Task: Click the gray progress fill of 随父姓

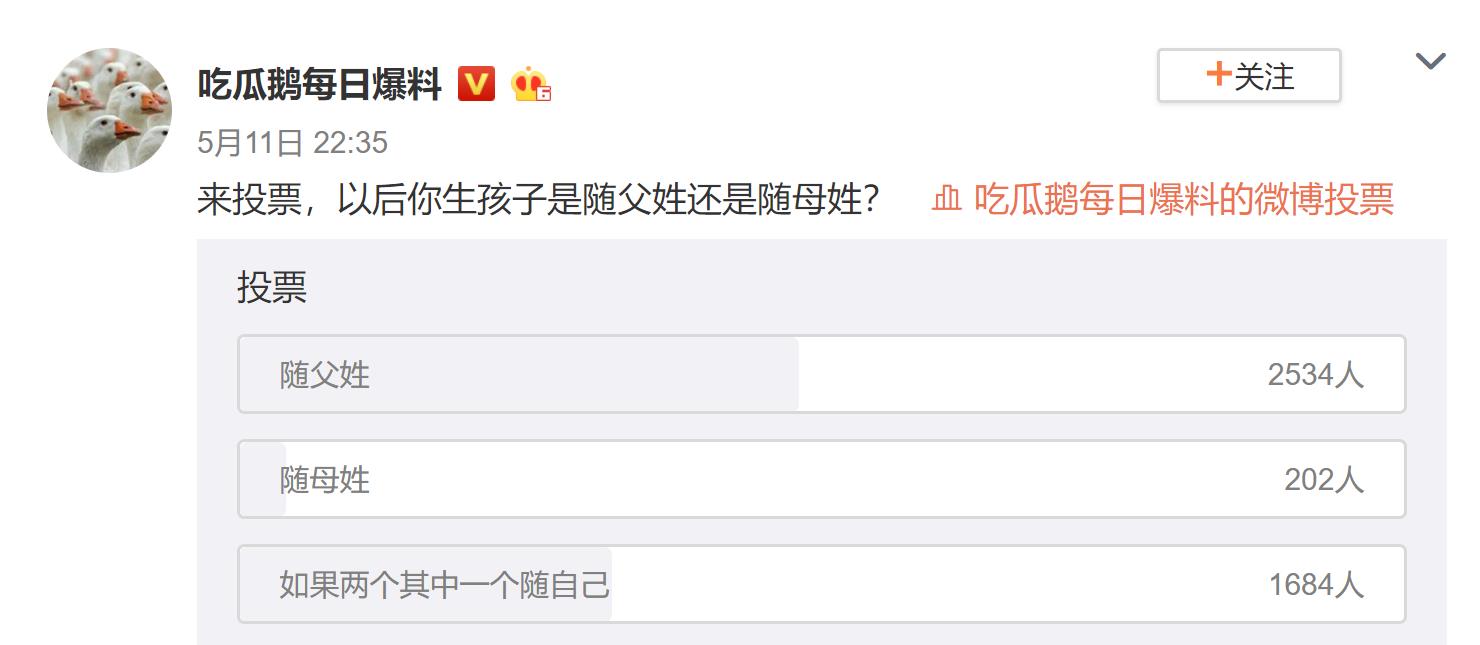Action: point(519,374)
